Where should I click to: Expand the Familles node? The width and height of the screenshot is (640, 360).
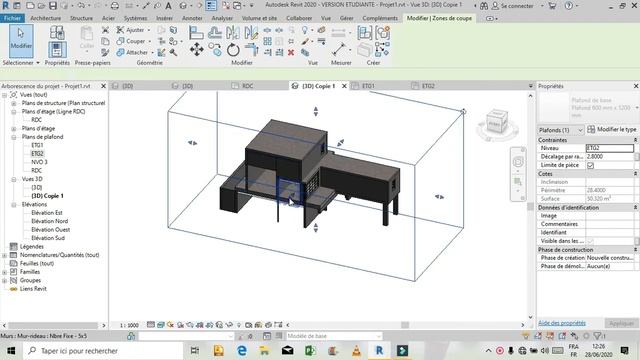(x=4, y=272)
